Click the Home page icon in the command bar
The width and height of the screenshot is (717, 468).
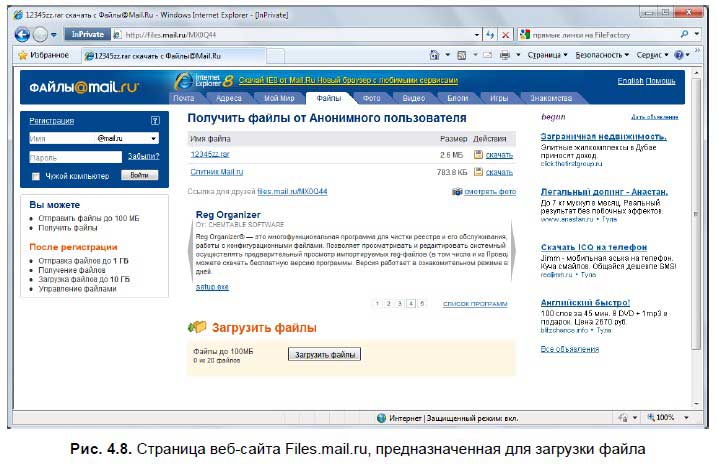pos(434,55)
